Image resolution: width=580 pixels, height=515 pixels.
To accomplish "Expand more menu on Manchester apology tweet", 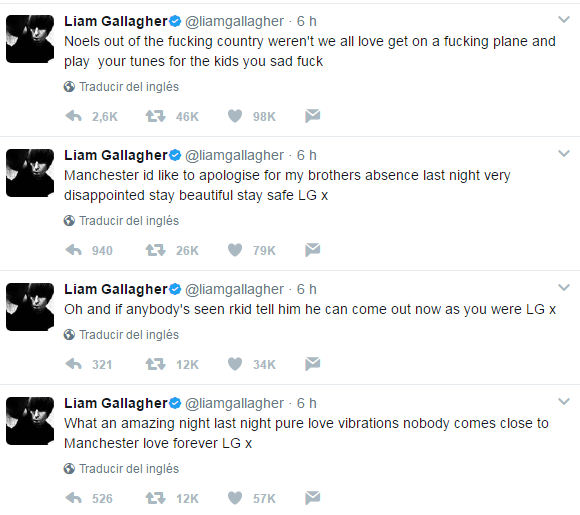I will 564,154.
